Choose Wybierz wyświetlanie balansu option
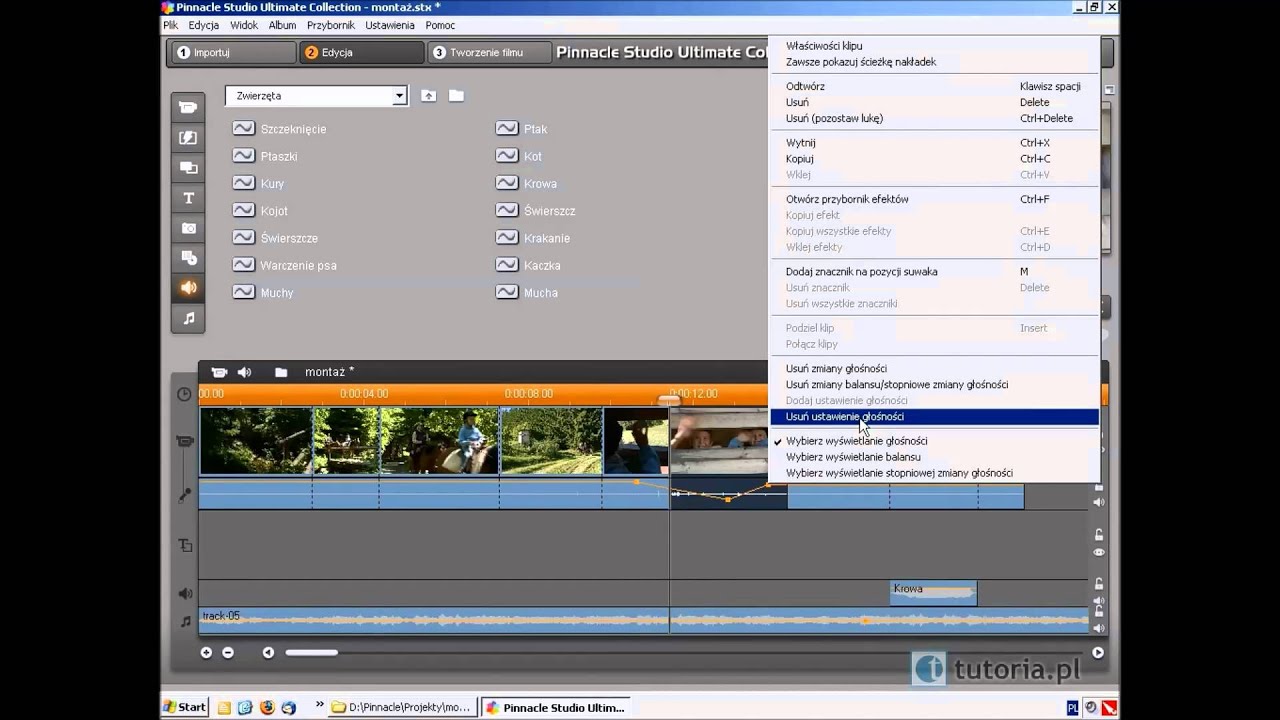This screenshot has height=720, width=1280. 934,457
